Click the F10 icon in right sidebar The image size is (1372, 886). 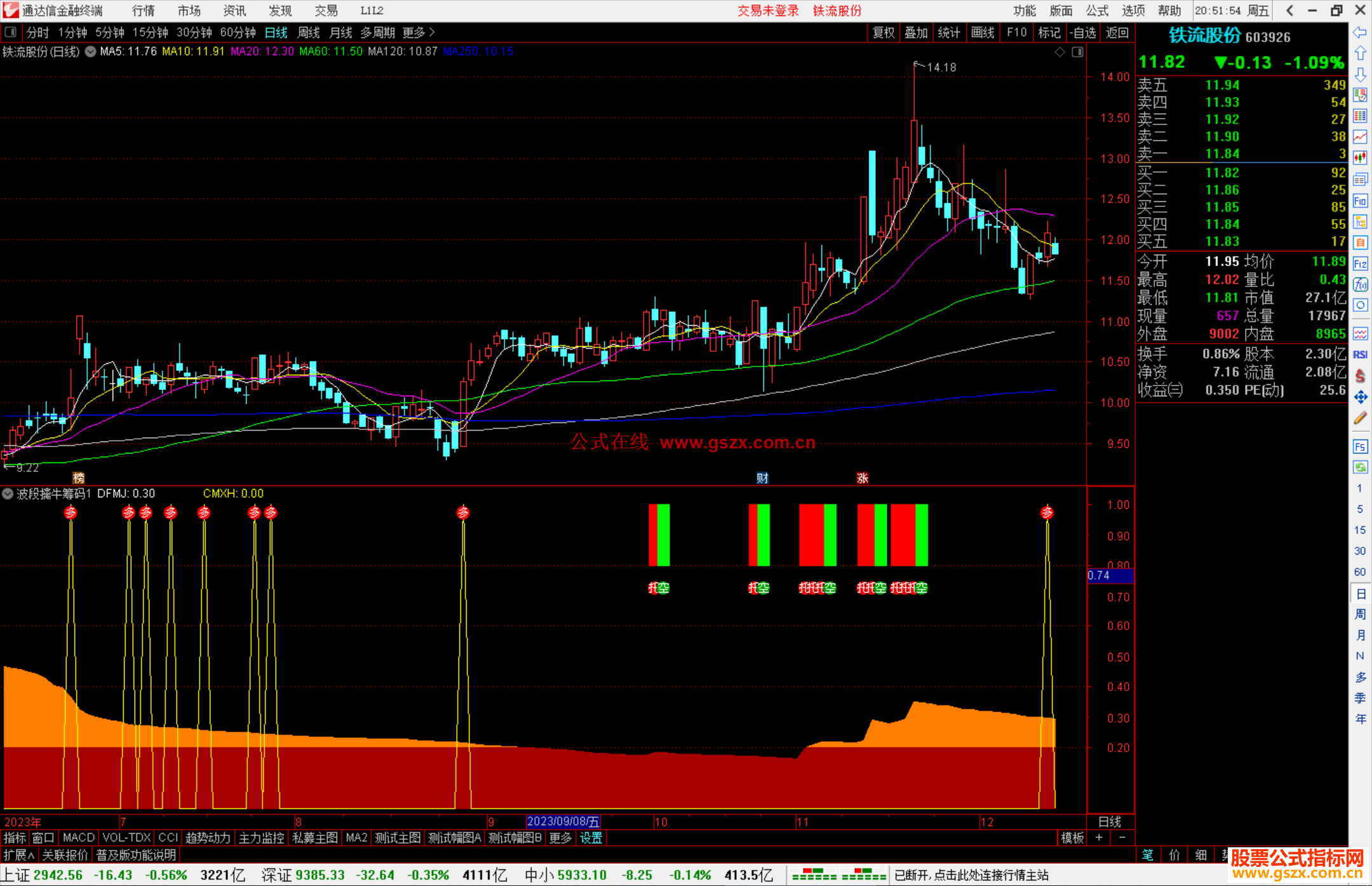point(1360,201)
